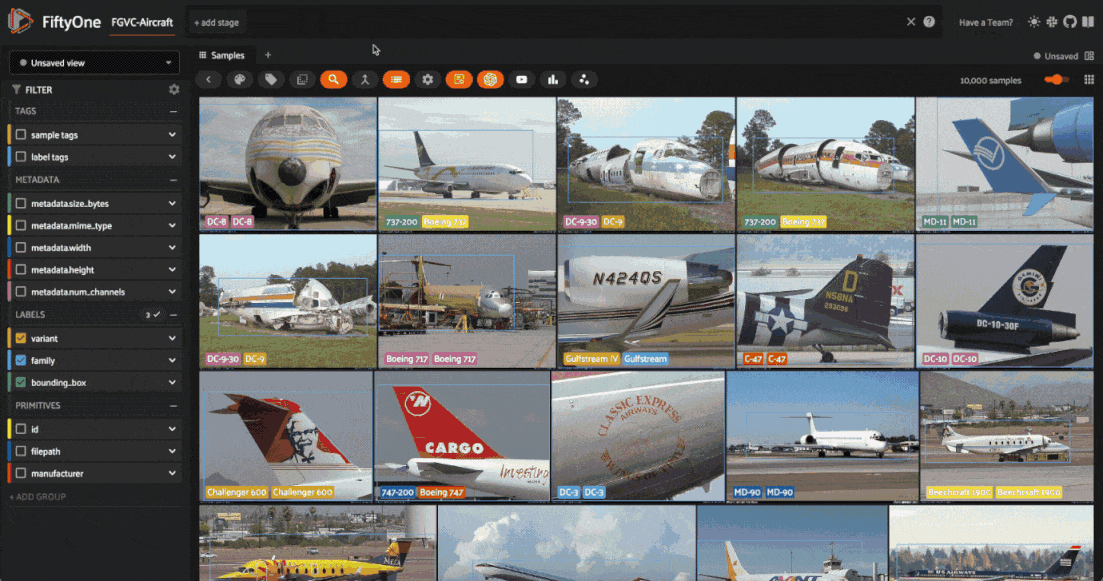The image size is (1103, 581).
Task: Open the orange search/sort by similarity icon
Action: coord(333,79)
